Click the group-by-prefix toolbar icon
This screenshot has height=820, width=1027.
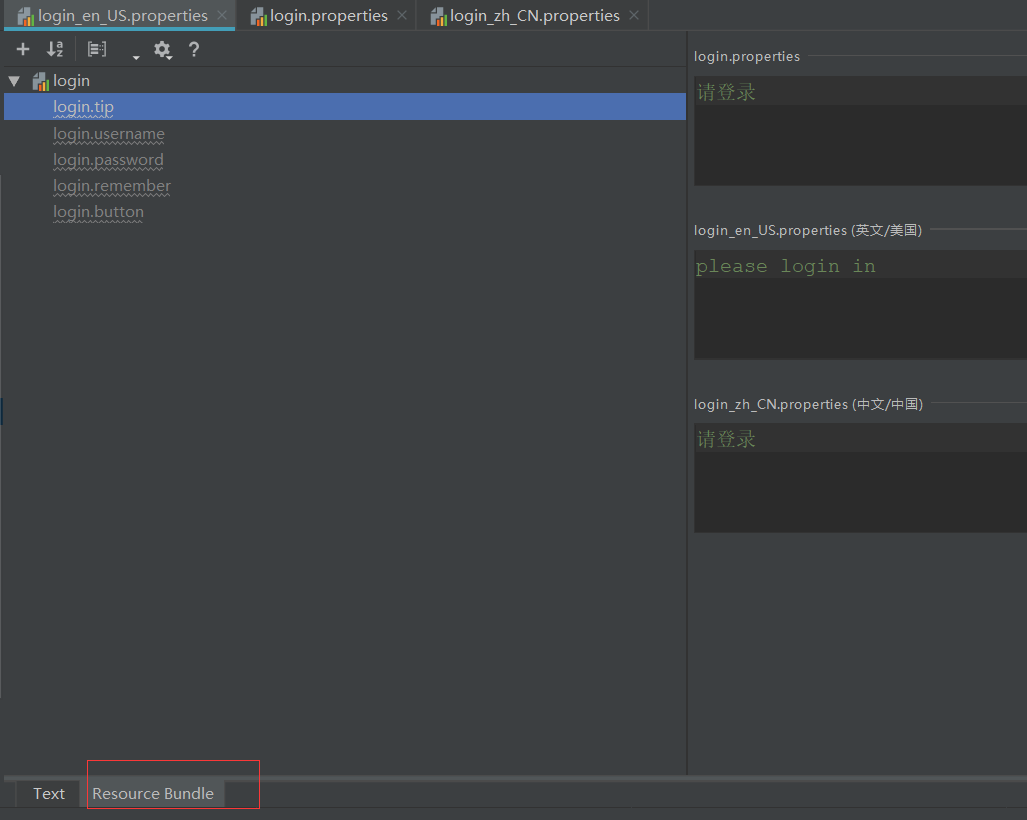coord(97,49)
